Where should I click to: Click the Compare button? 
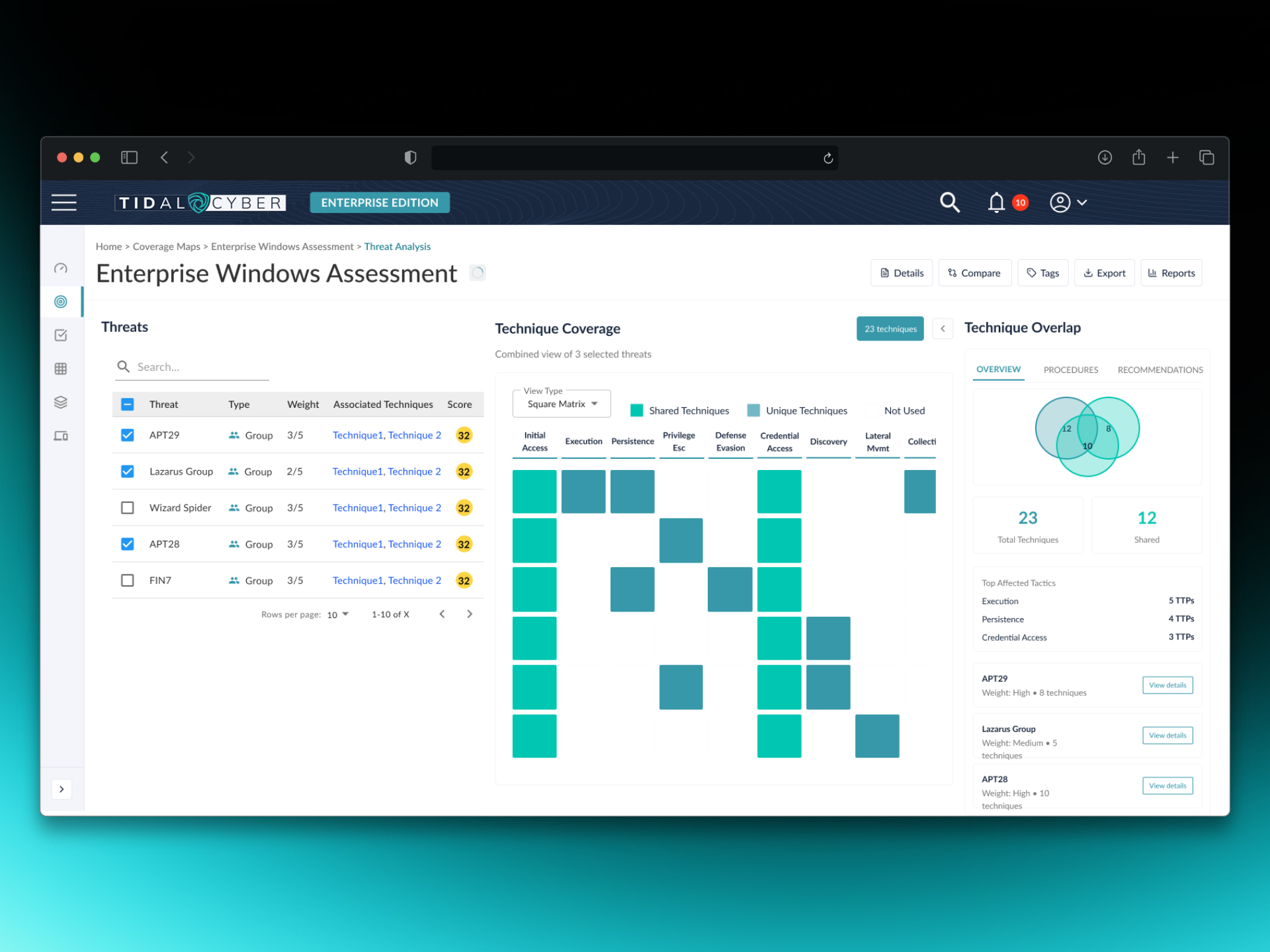[x=974, y=273]
